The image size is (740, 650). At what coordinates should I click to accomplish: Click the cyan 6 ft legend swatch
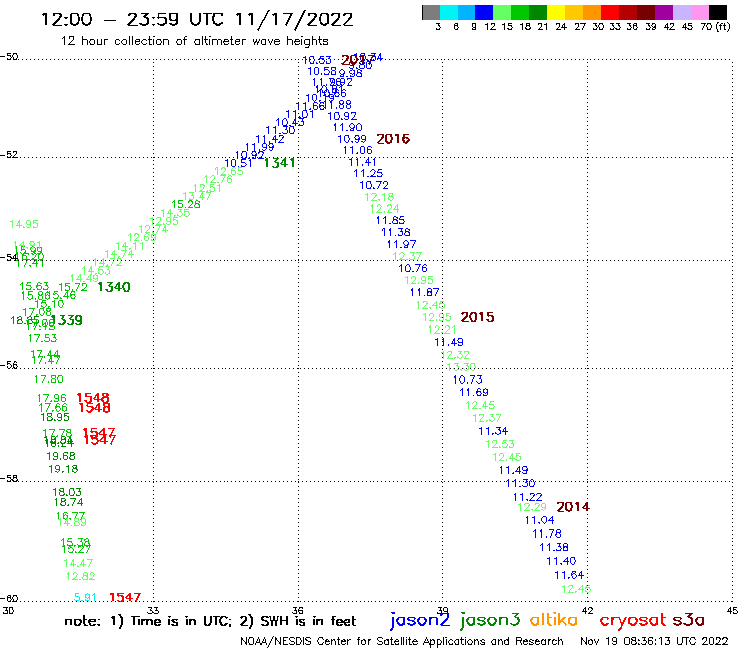(x=449, y=13)
